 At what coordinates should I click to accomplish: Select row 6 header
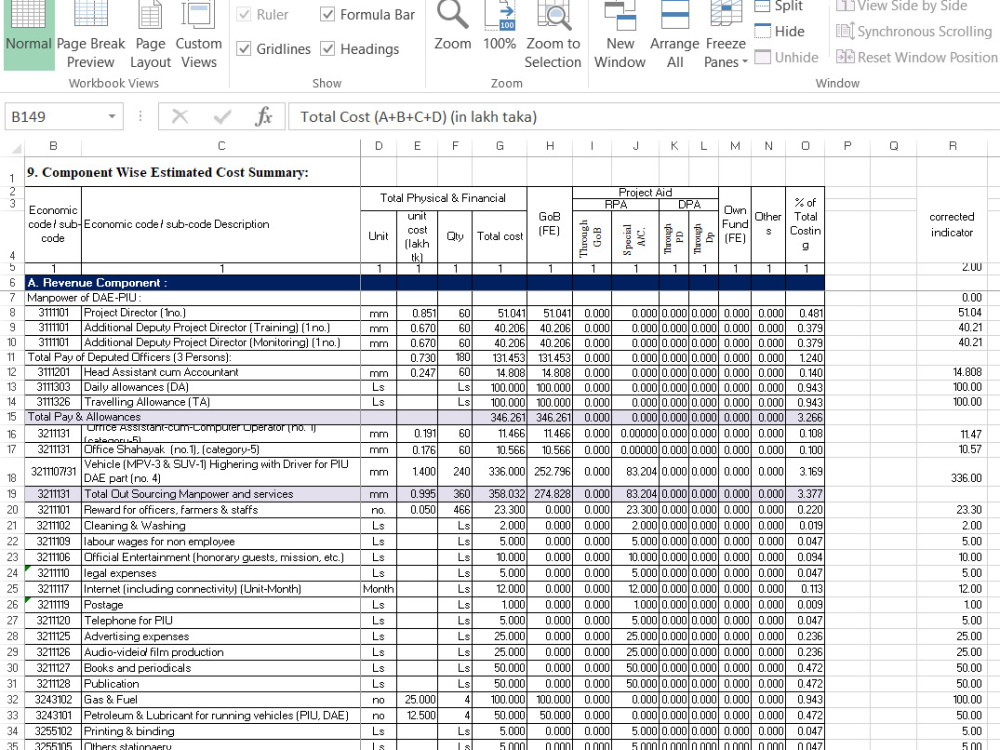(12, 283)
